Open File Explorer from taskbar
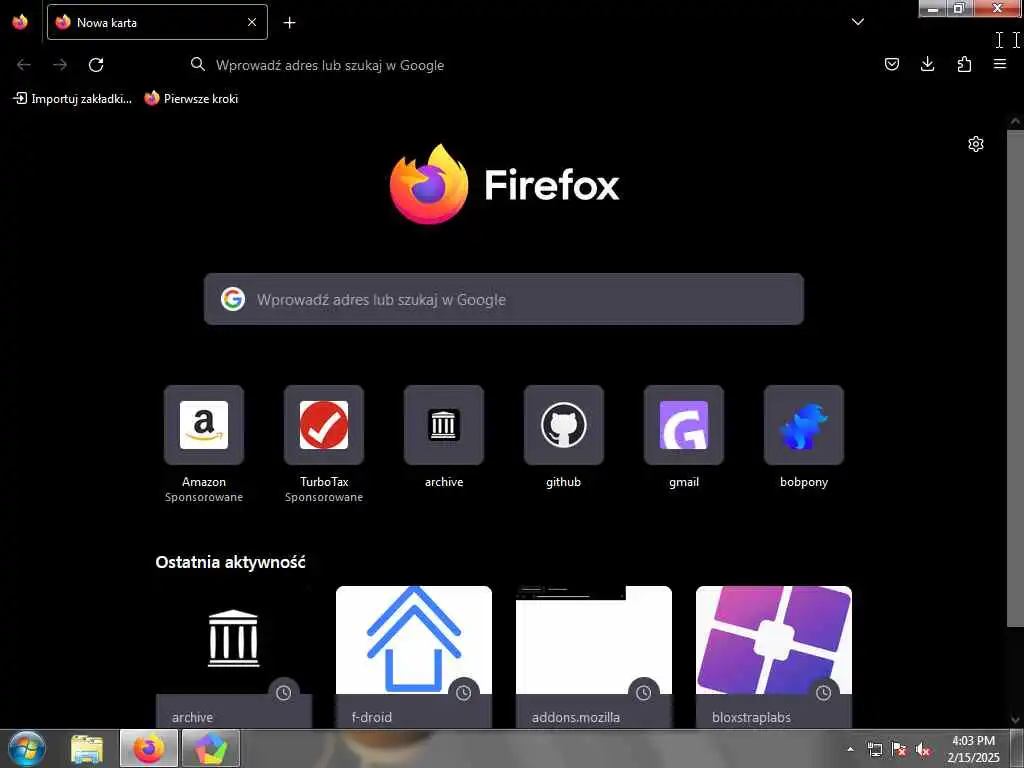 [87, 748]
